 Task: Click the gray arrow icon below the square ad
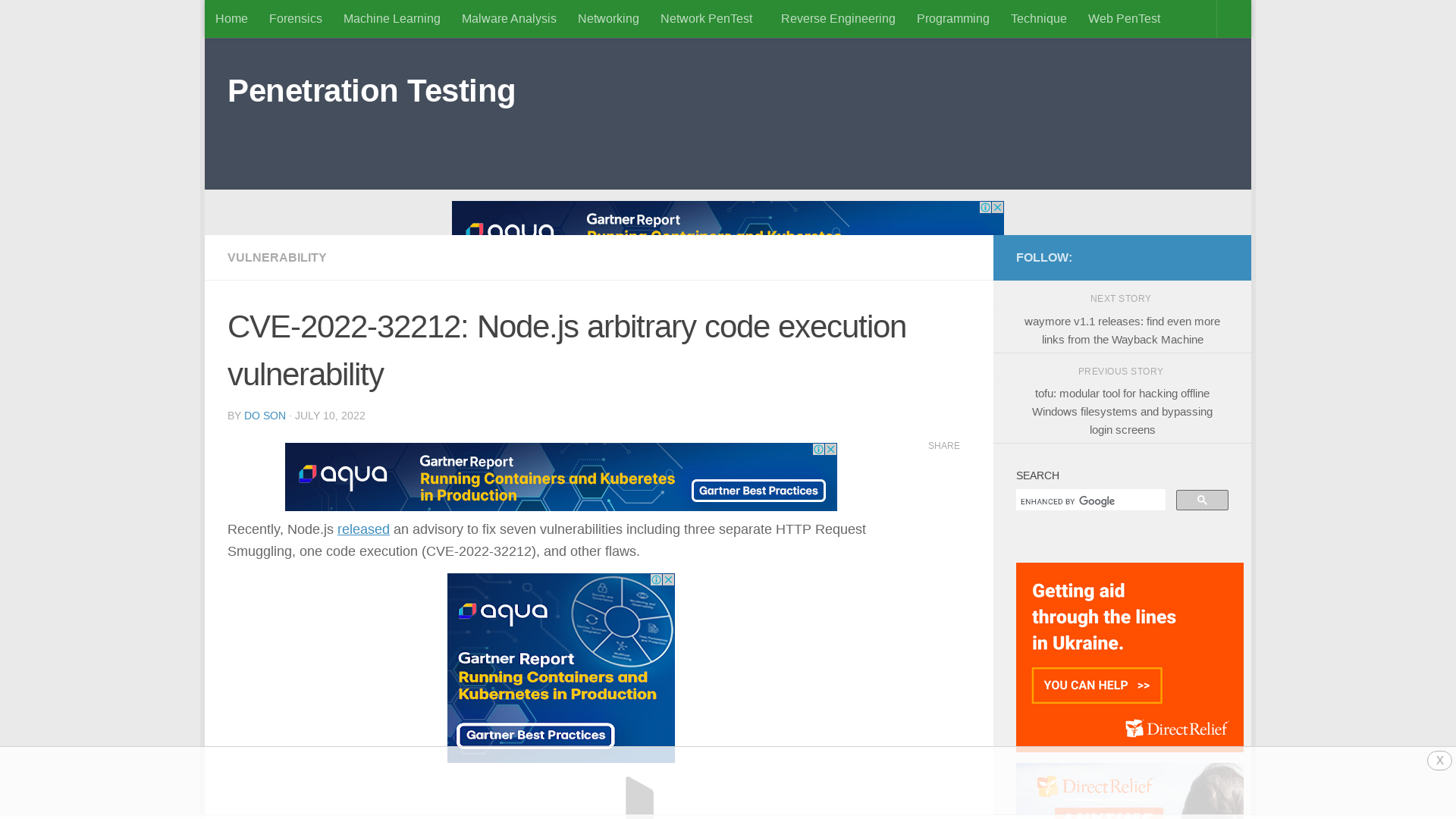point(639,796)
